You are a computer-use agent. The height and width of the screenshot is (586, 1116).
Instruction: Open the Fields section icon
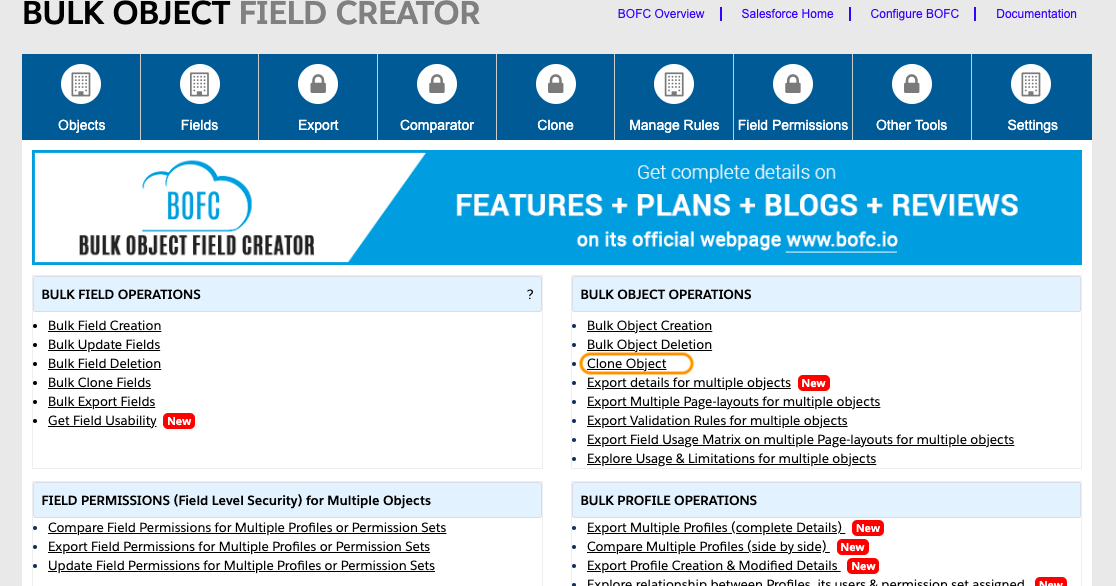(x=199, y=84)
